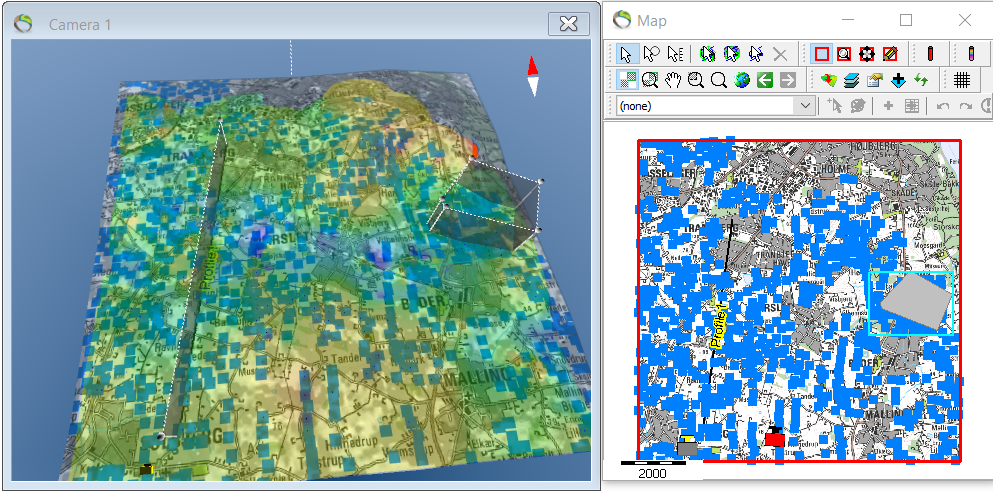The image size is (993, 491).
Task: Click the (none) combo box field
Action: (716, 106)
